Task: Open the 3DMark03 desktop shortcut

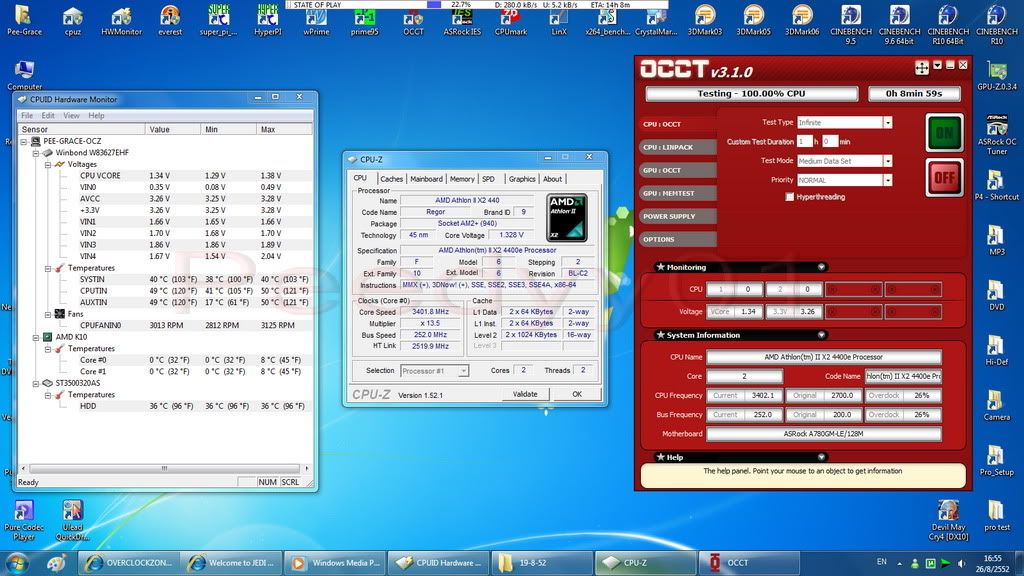Action: coord(705,20)
